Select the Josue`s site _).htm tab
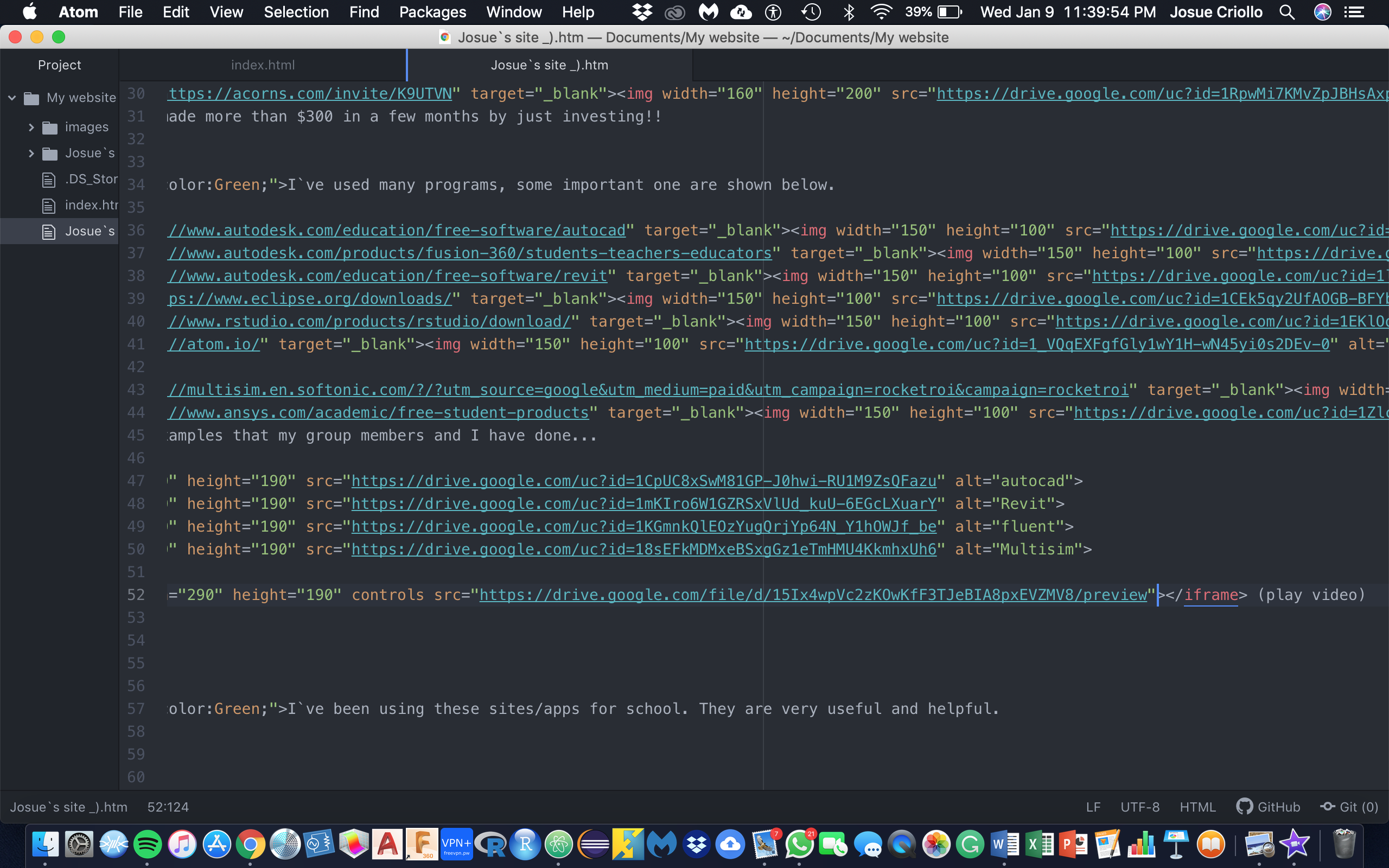1389x868 pixels. pos(549,65)
